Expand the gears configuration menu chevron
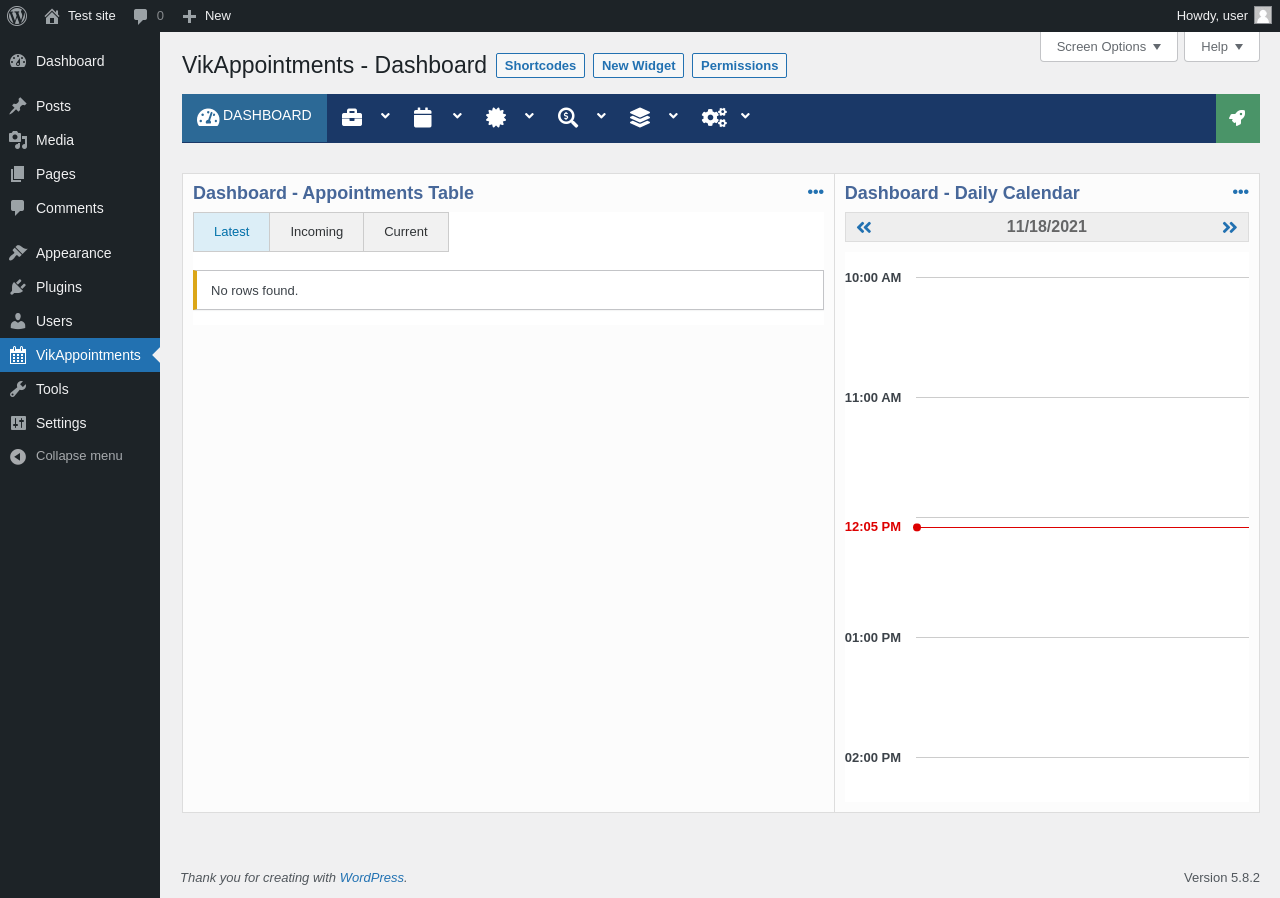Image resolution: width=1280 pixels, height=898 pixels. coord(745,116)
